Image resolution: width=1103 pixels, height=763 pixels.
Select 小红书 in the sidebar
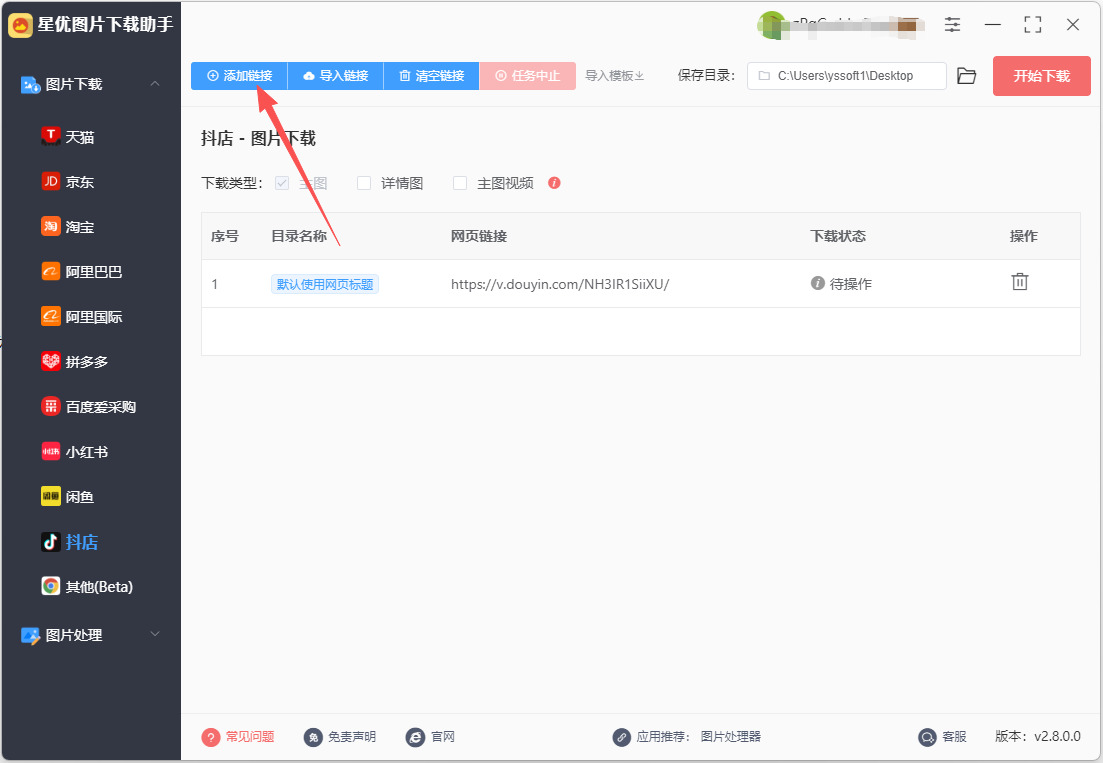point(75,451)
